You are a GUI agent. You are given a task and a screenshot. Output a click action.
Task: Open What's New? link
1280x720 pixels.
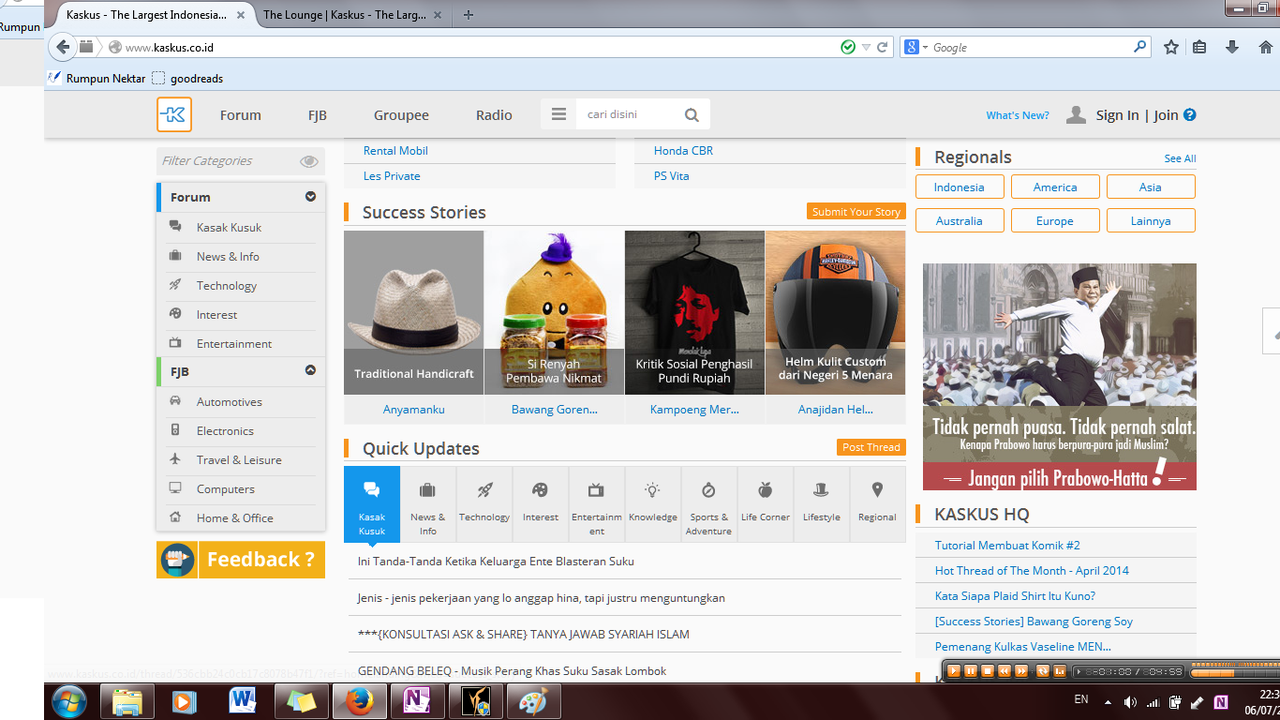pos(1017,115)
